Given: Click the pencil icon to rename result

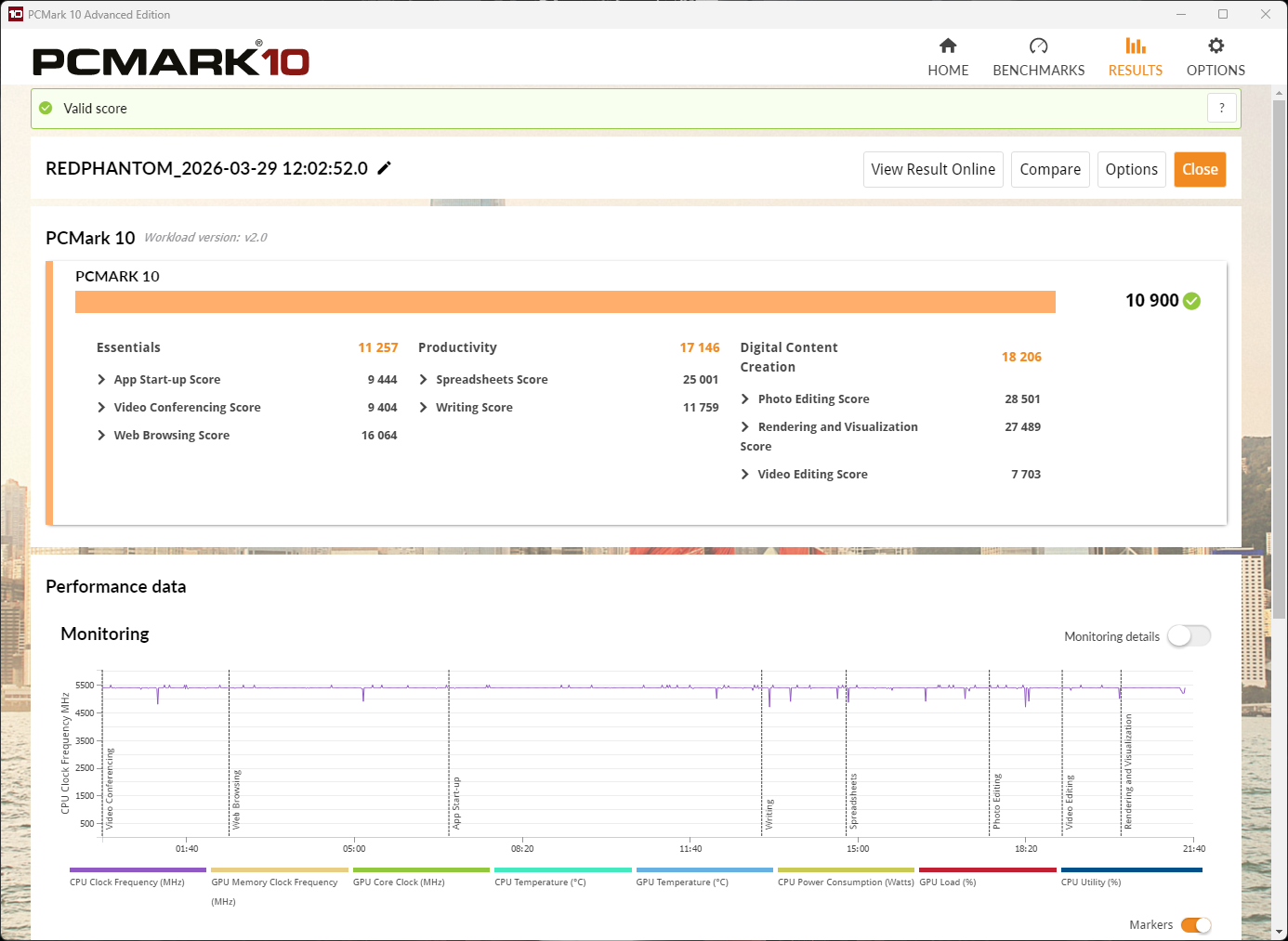Looking at the screenshot, I should [x=384, y=168].
